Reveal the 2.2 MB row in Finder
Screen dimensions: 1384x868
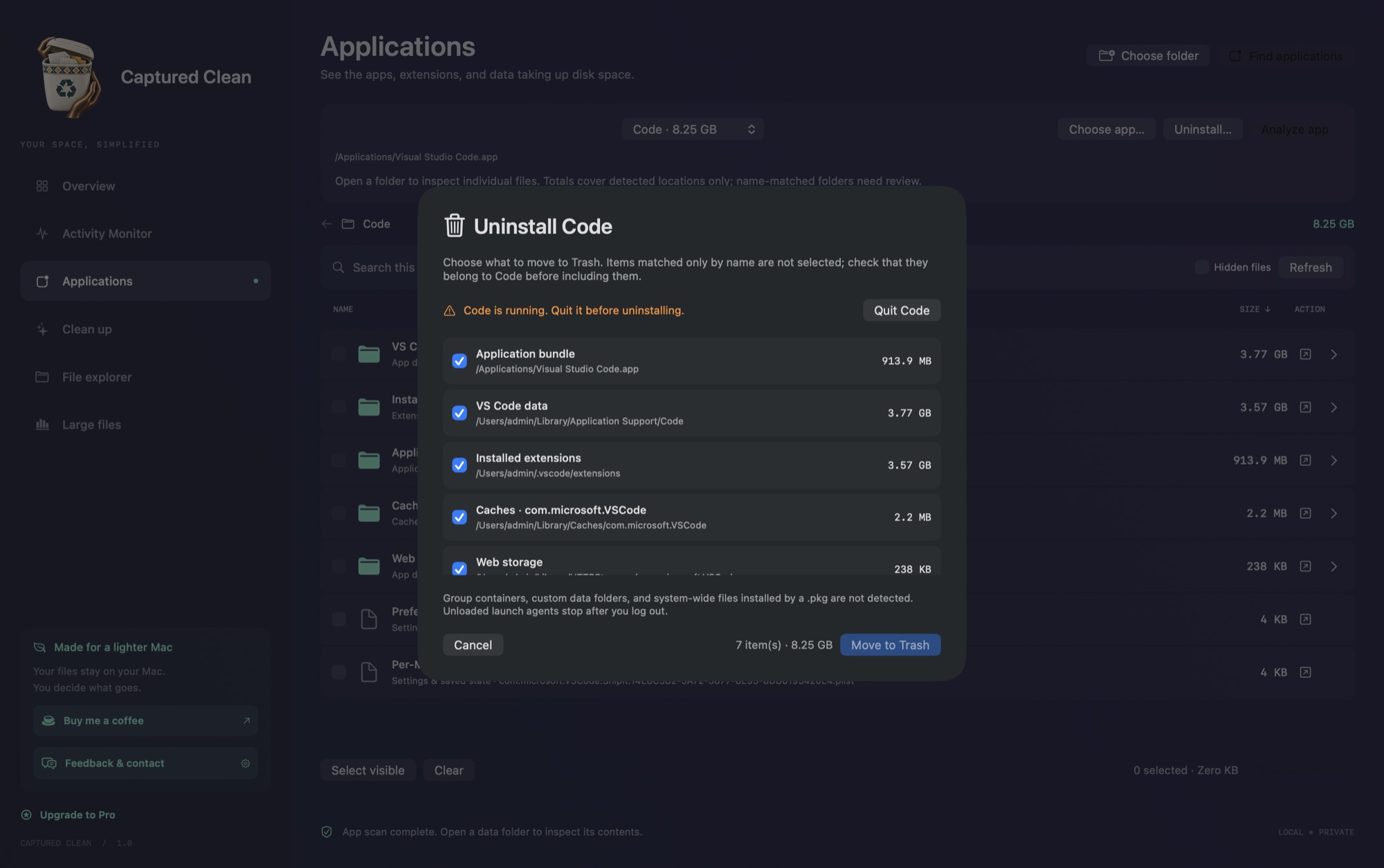[1305, 513]
